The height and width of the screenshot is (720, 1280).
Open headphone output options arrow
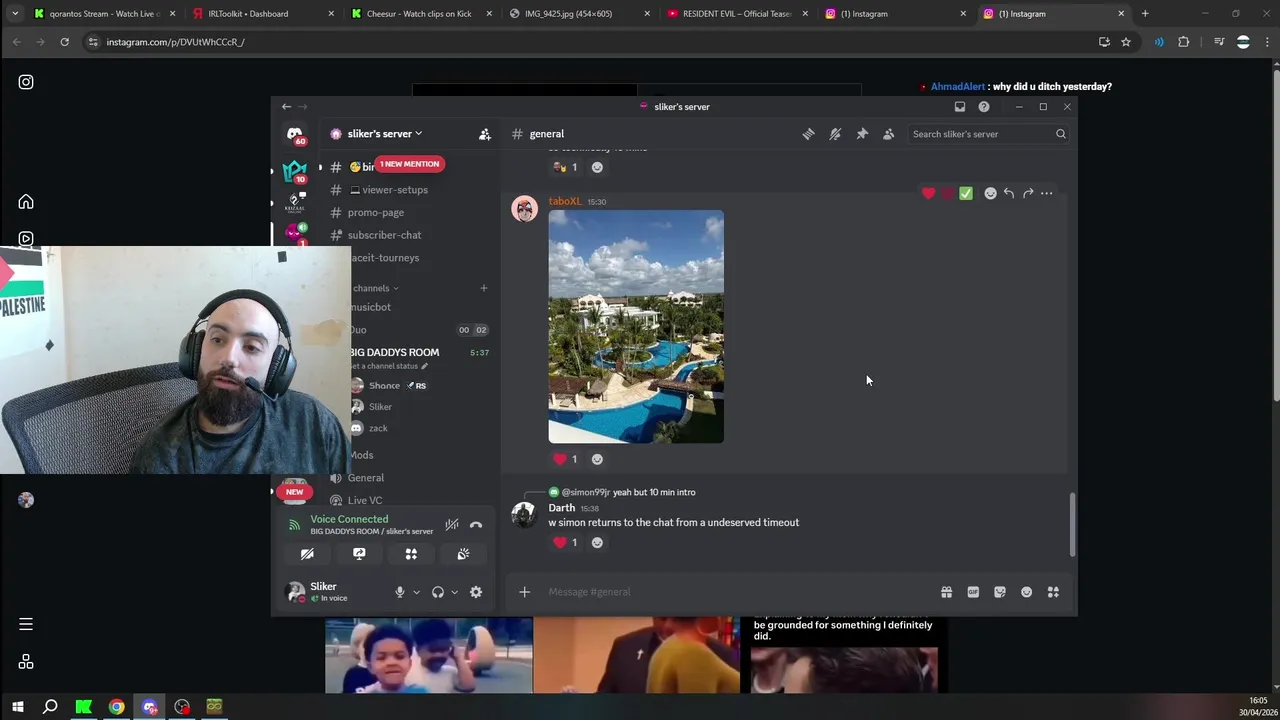tap(454, 592)
